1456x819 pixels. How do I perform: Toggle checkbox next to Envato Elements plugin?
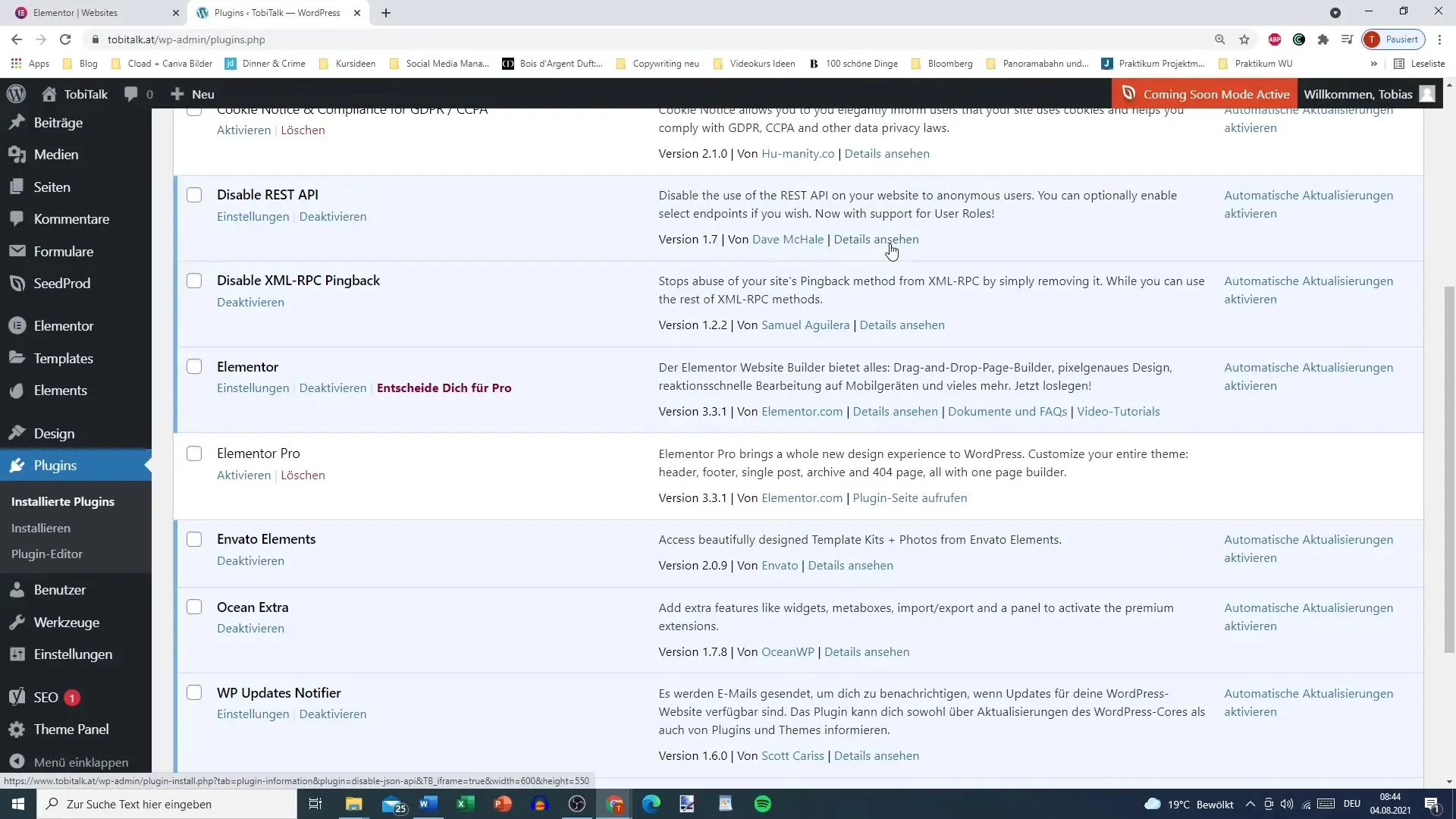click(x=194, y=538)
